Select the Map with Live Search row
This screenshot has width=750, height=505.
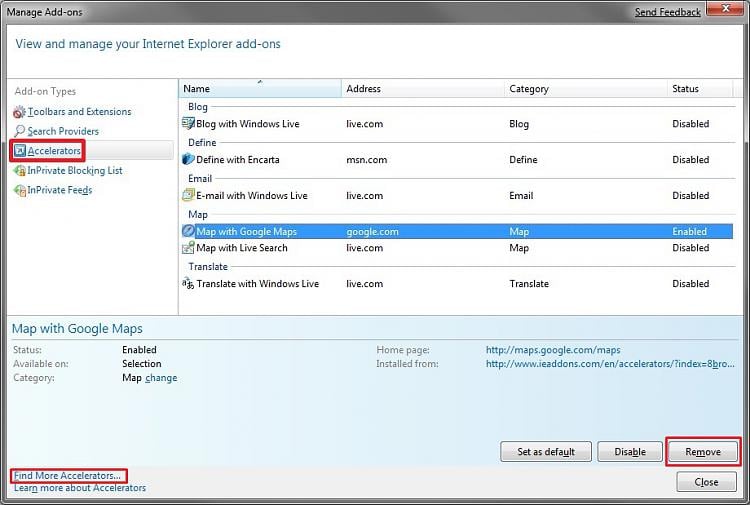pyautogui.click(x=457, y=248)
